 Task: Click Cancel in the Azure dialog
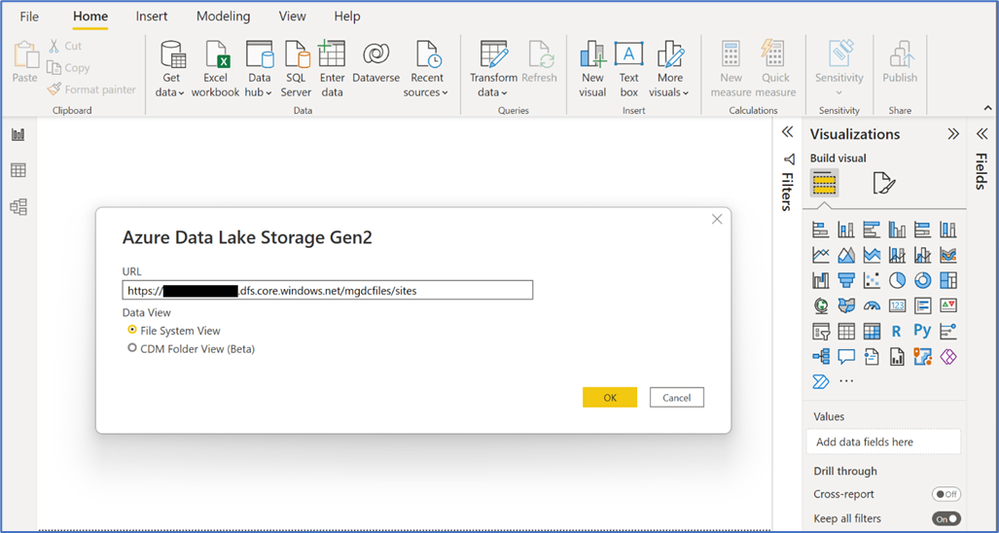click(677, 397)
